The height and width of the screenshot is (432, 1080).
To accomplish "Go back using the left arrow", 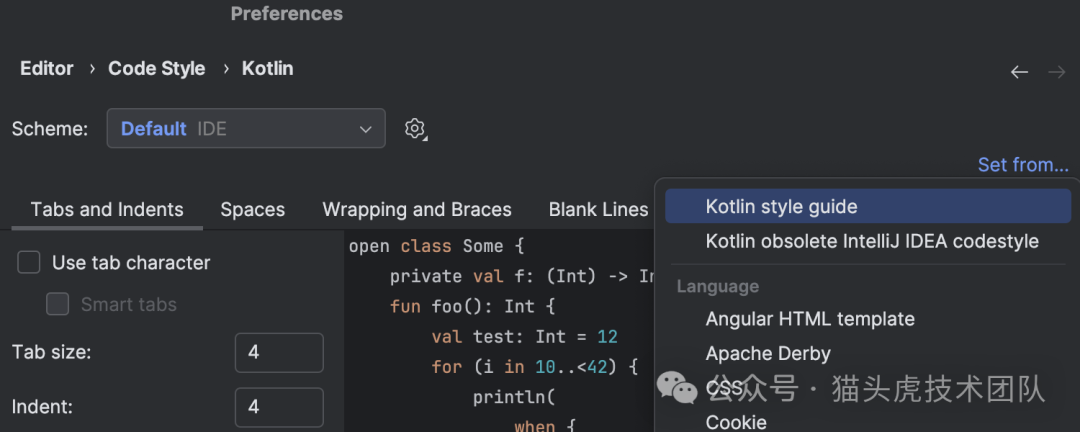I will coord(1019,72).
